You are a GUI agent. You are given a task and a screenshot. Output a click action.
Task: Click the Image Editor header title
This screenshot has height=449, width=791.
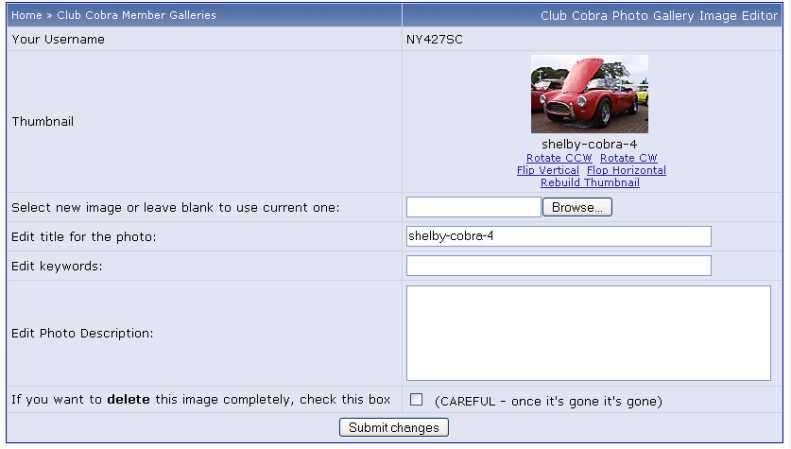[x=660, y=16]
